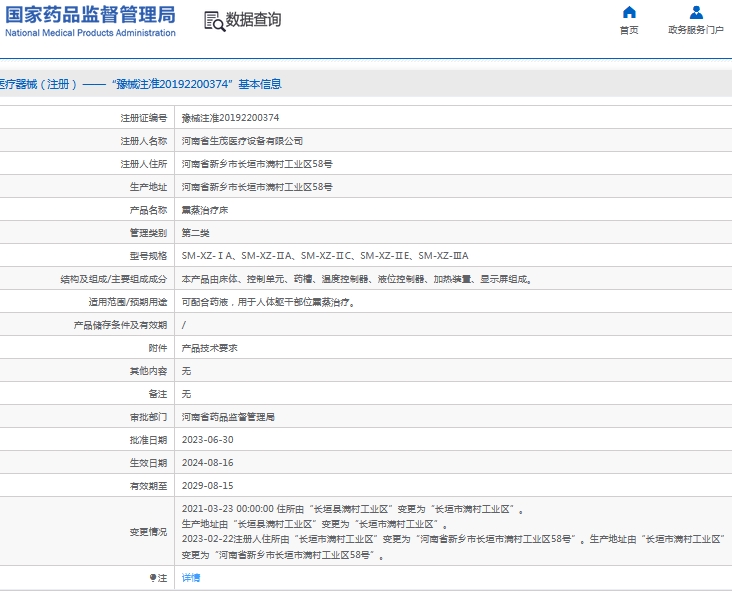Viewport: 732px width, 596px height.
Task: Select registration number value 豫械注准20192200374
Action: (x=230, y=118)
